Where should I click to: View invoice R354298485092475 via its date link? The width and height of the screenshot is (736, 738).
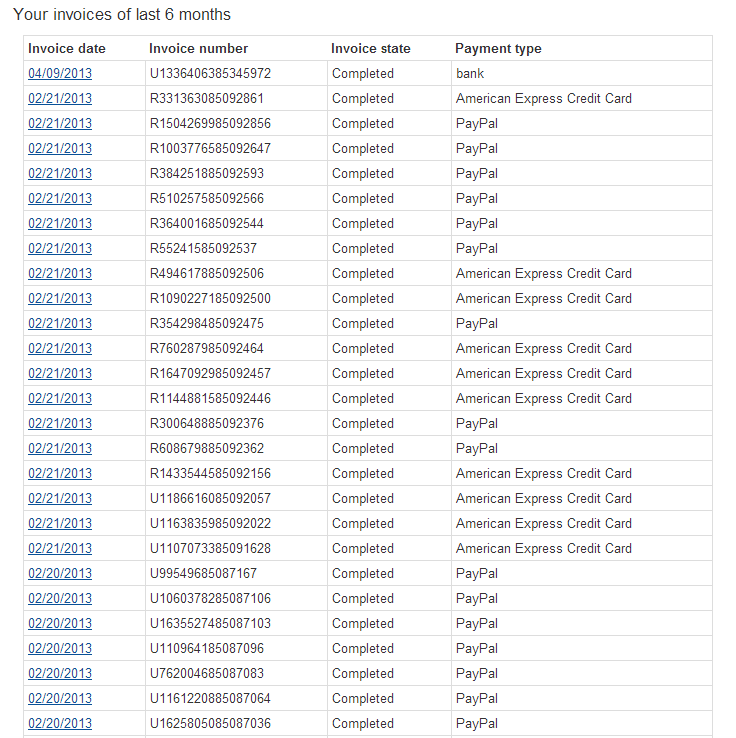[60, 323]
